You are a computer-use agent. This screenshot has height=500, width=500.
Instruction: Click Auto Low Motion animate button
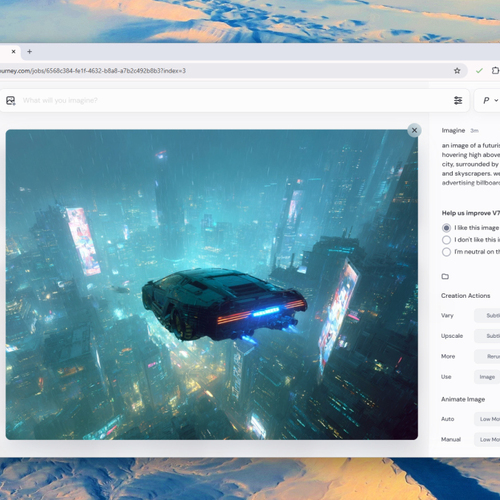[487, 419]
